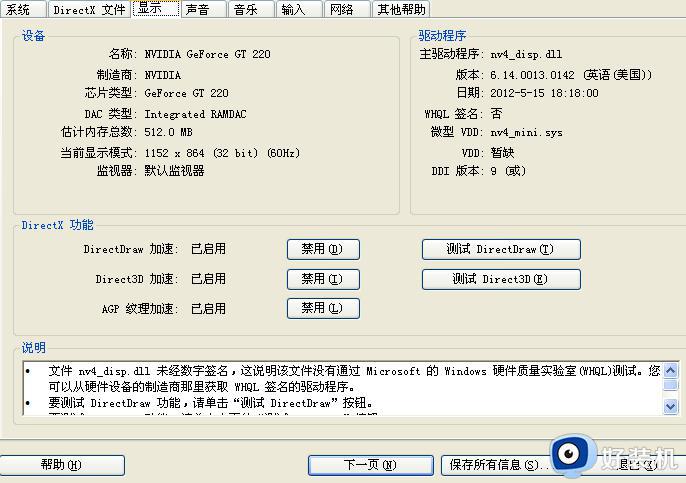Click the monitor value 默认监视器

pos(175,171)
